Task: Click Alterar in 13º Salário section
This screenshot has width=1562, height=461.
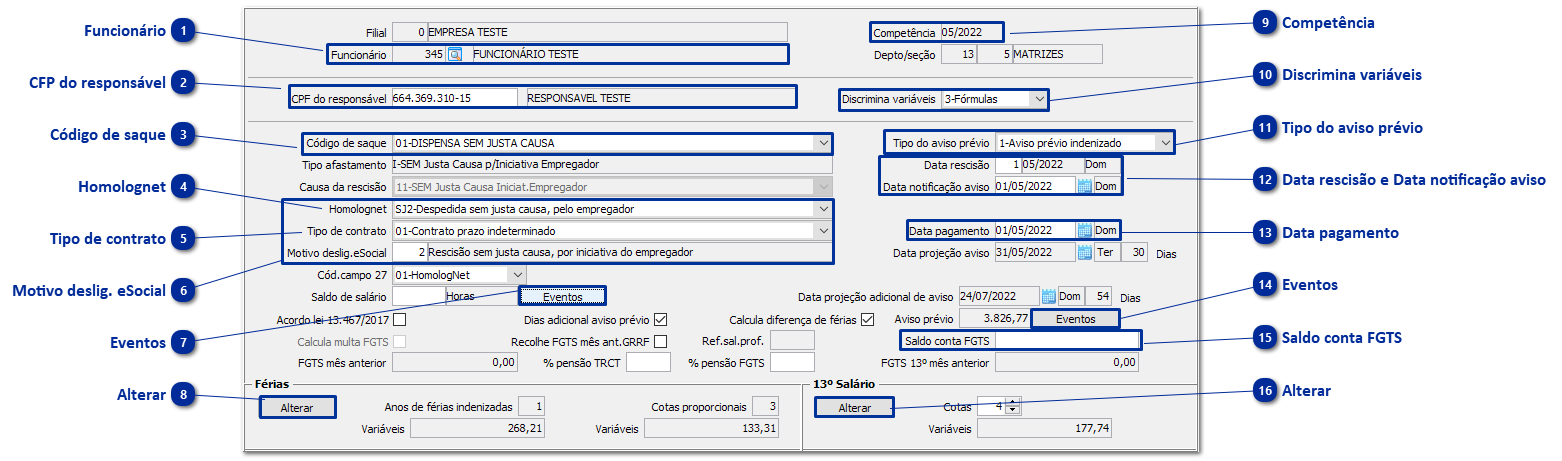Action: tap(855, 407)
